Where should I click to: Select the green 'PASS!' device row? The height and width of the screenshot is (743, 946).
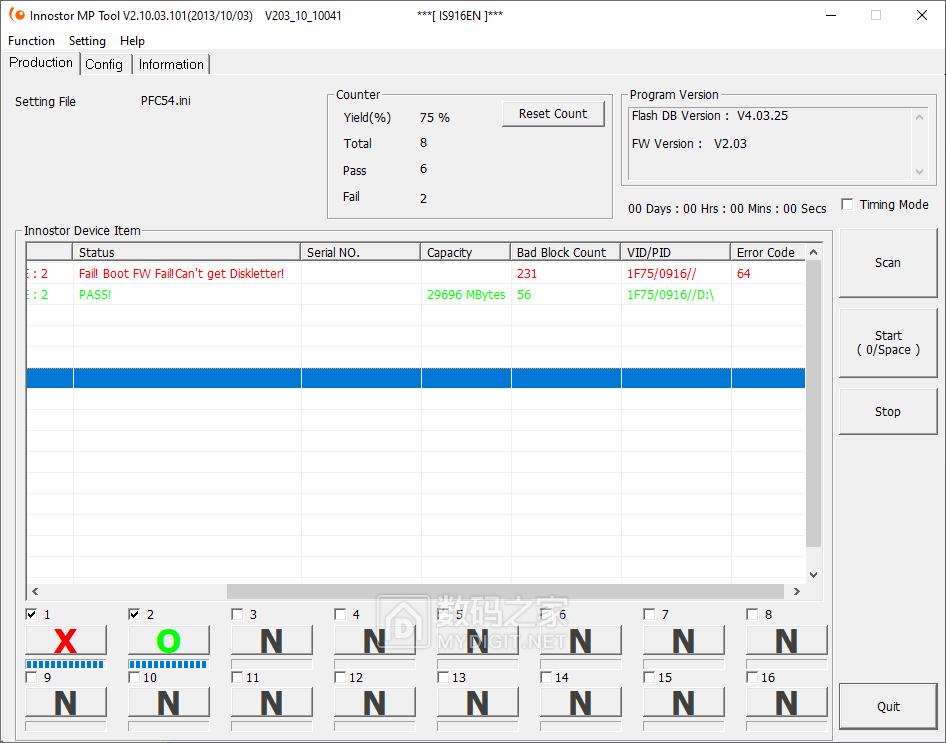tap(416, 294)
